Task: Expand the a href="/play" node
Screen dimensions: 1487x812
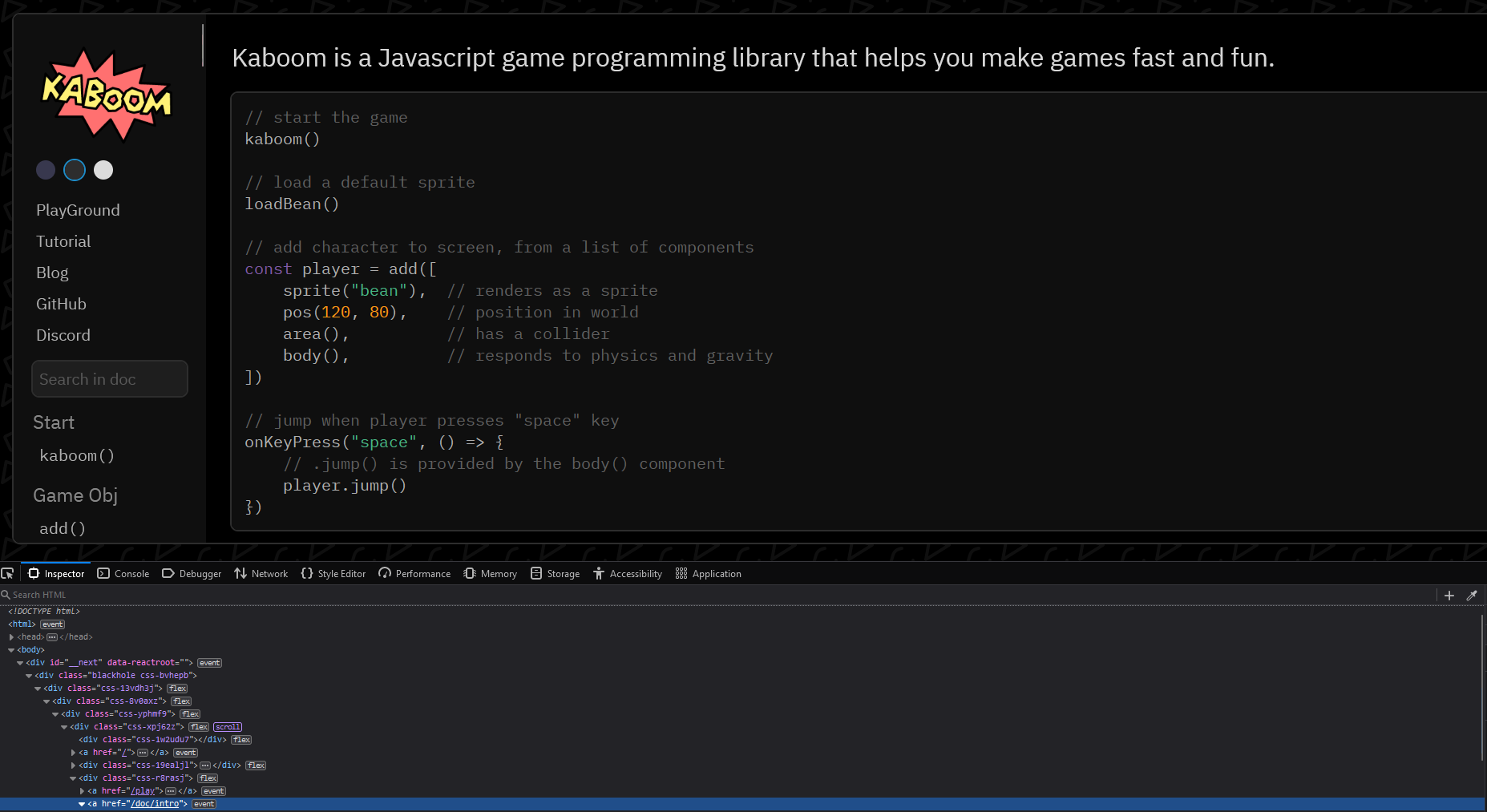Action: (x=82, y=791)
